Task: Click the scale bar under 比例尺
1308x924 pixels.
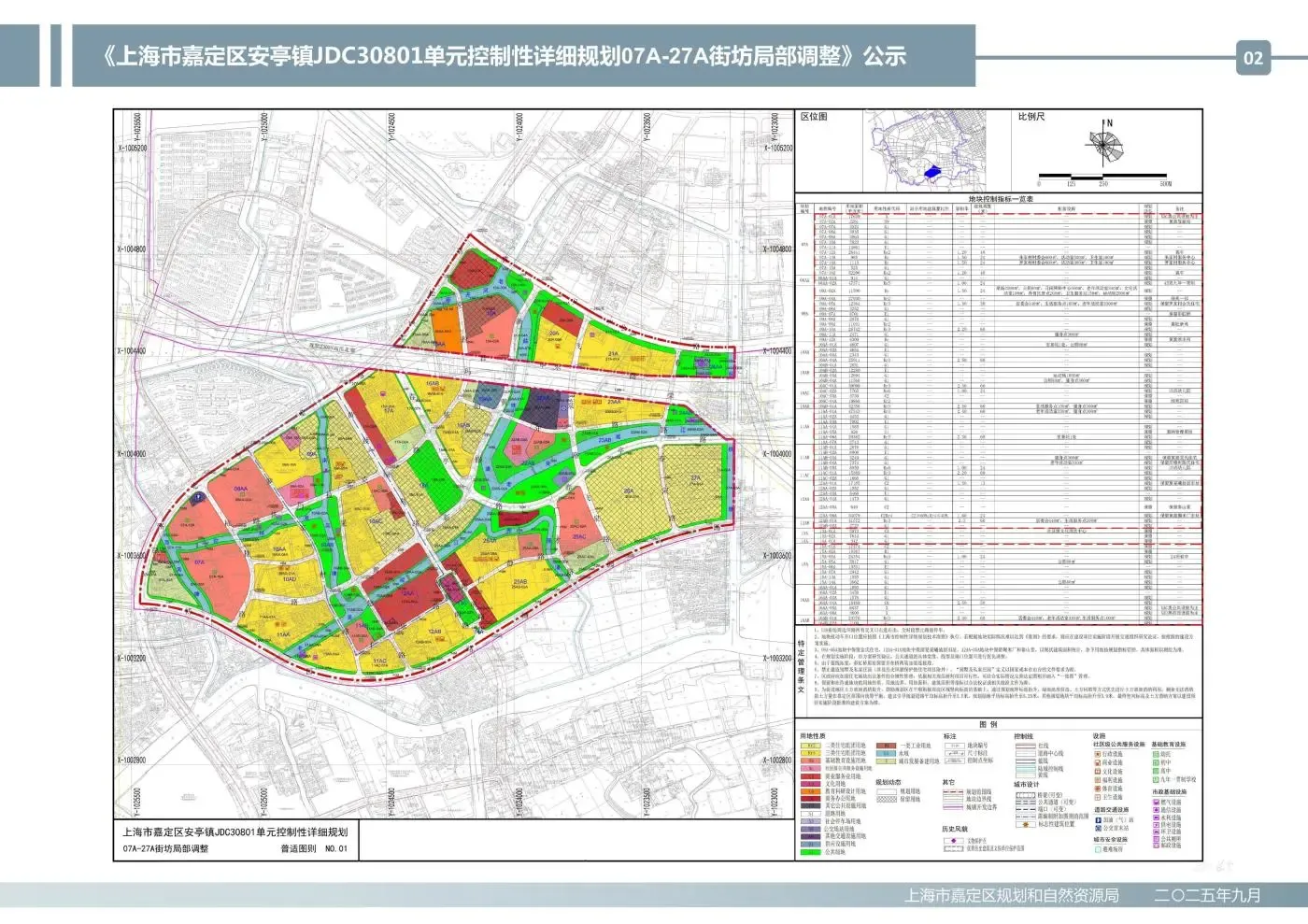Action: (x=1102, y=176)
